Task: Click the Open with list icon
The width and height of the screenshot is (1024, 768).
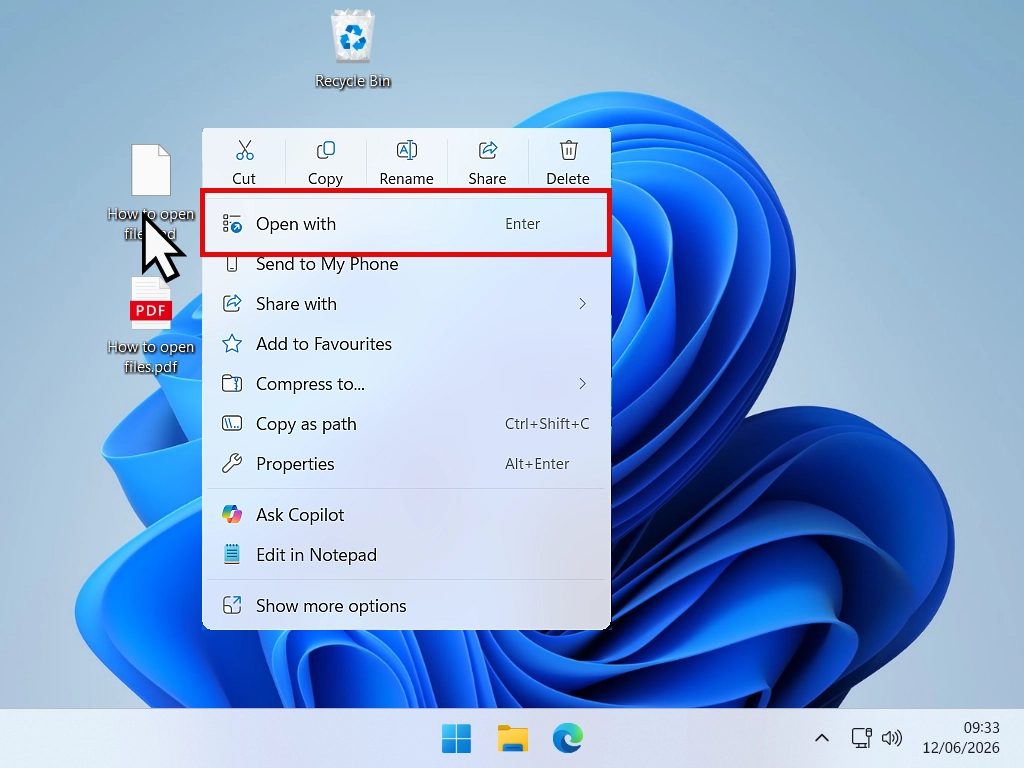Action: [232, 223]
